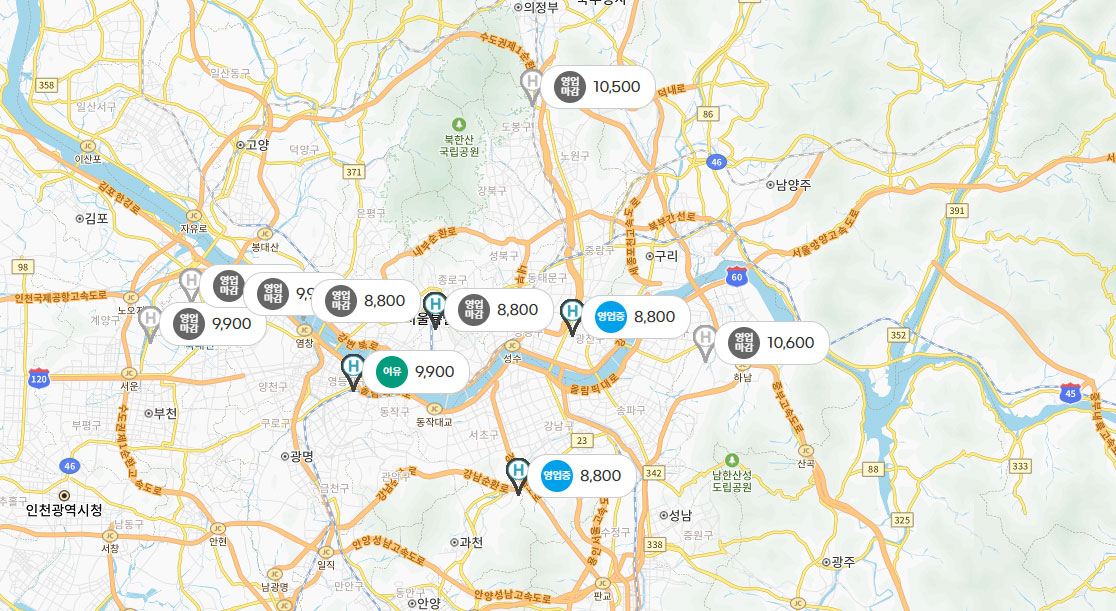Click the gray H pin beside 10,600
Image resolution: width=1116 pixels, height=611 pixels.
coord(704,343)
